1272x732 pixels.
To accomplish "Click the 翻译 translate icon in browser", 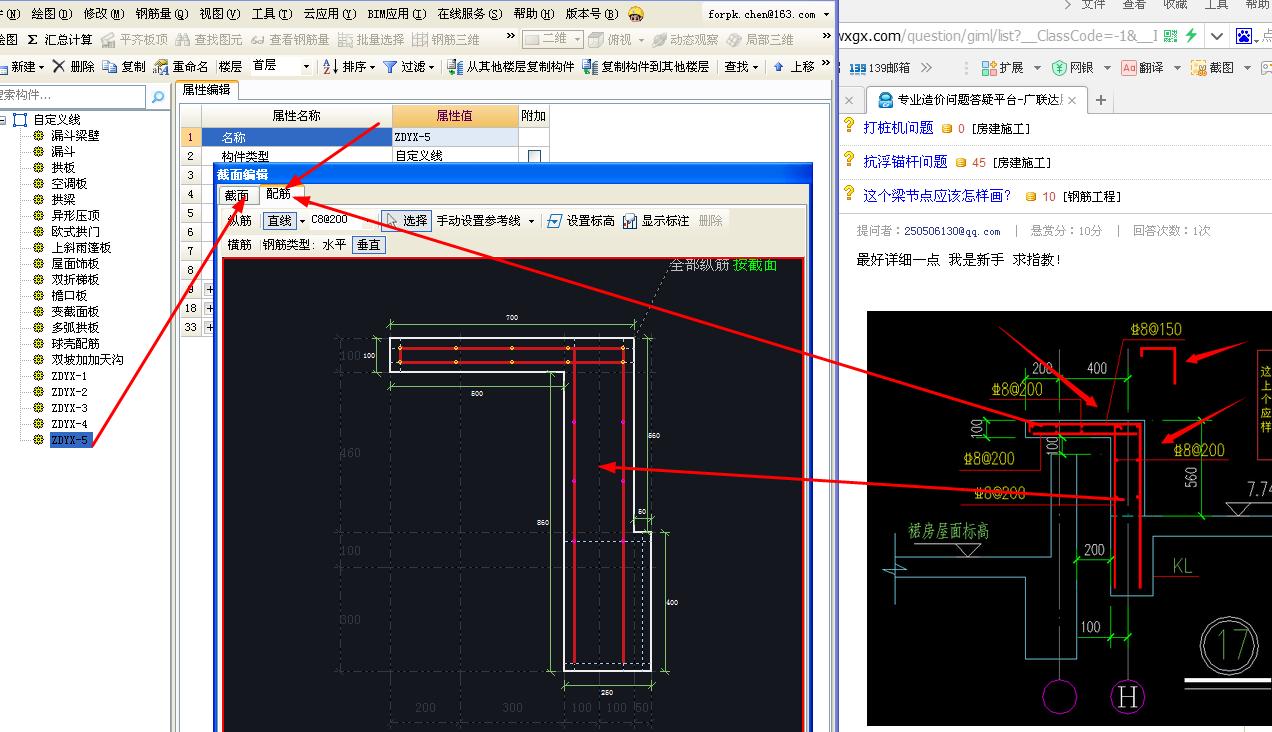I will (x=1129, y=68).
